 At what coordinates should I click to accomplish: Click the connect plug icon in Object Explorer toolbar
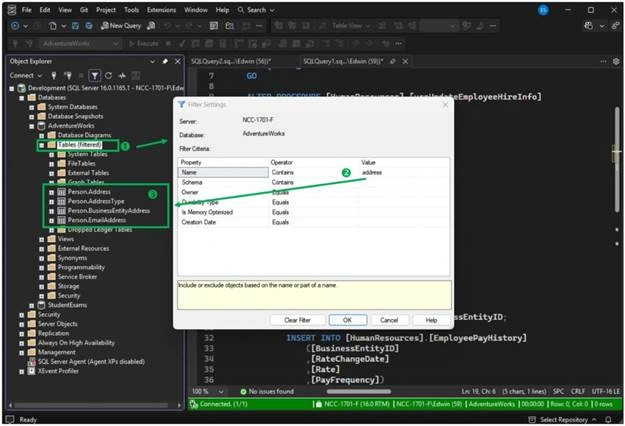[54, 76]
